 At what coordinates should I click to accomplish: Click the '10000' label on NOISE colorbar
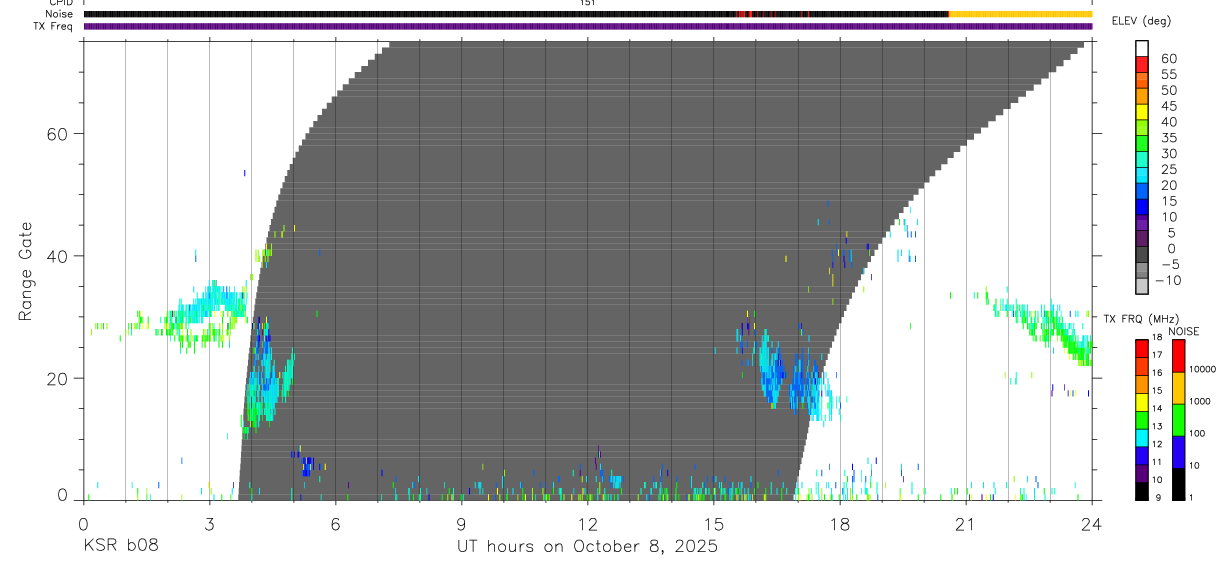click(x=1202, y=369)
